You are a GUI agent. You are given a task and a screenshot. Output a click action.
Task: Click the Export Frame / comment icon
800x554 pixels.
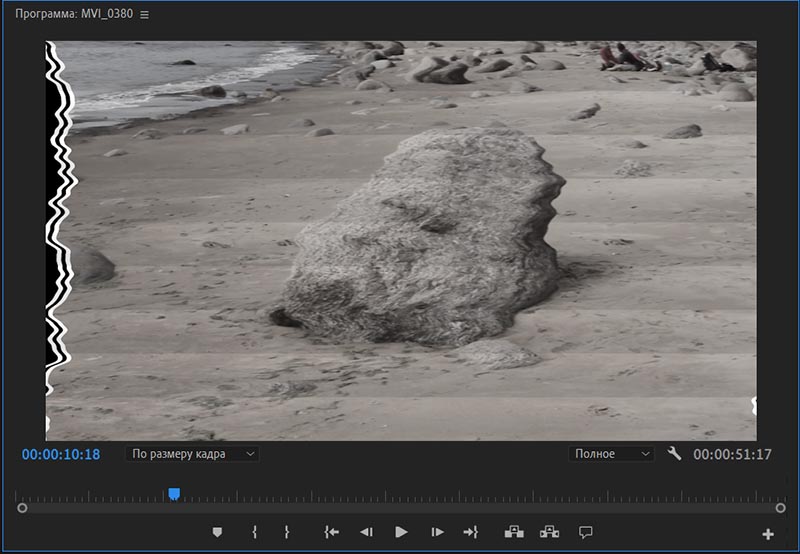tap(585, 532)
